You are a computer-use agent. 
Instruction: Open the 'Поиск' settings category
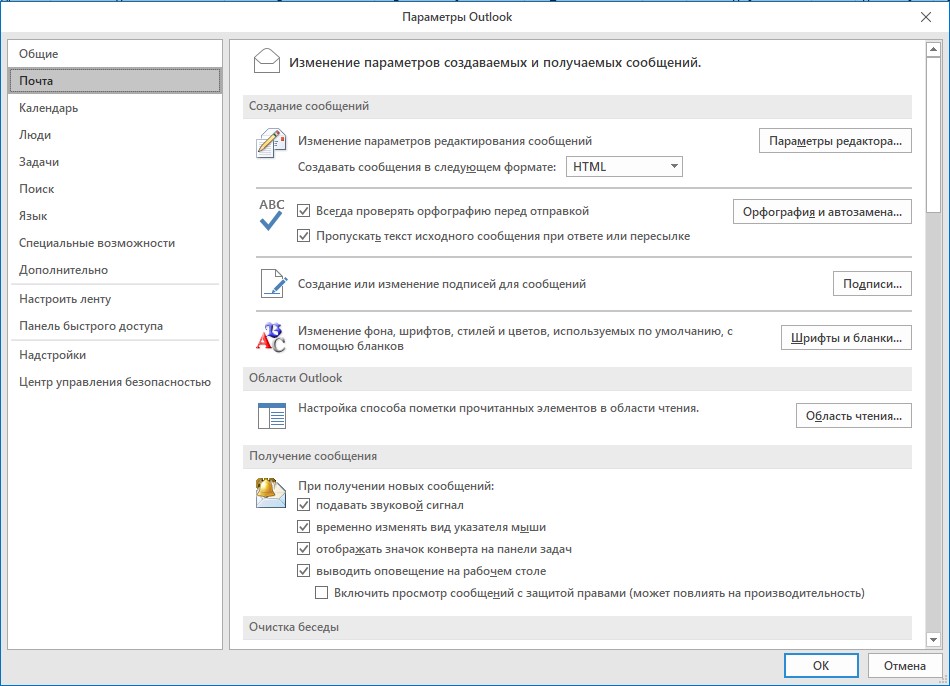(115, 188)
